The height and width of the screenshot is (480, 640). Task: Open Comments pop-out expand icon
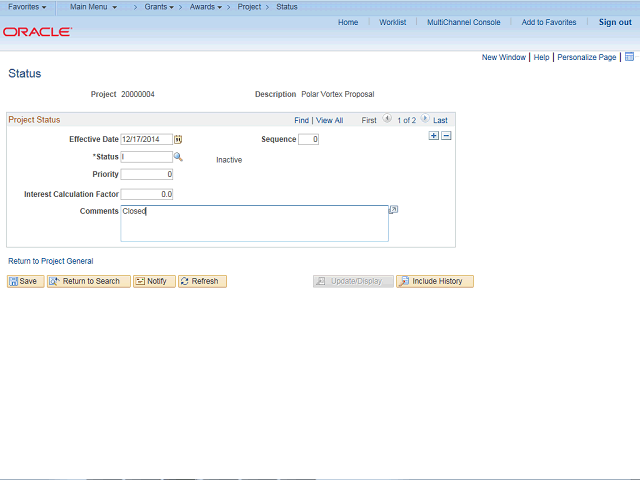pyautogui.click(x=393, y=210)
